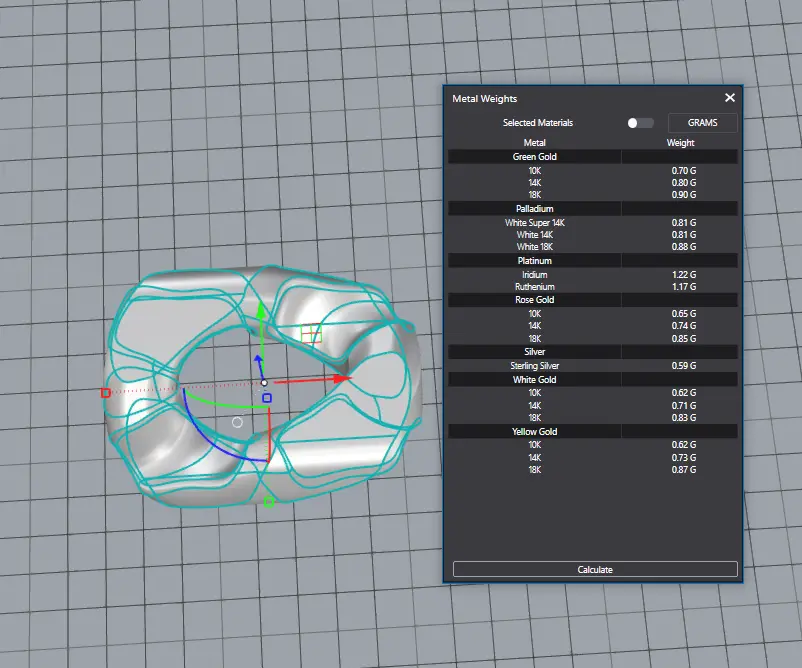The width and height of the screenshot is (802, 668).
Task: Click the Ruthenium row
Action: tap(593, 287)
